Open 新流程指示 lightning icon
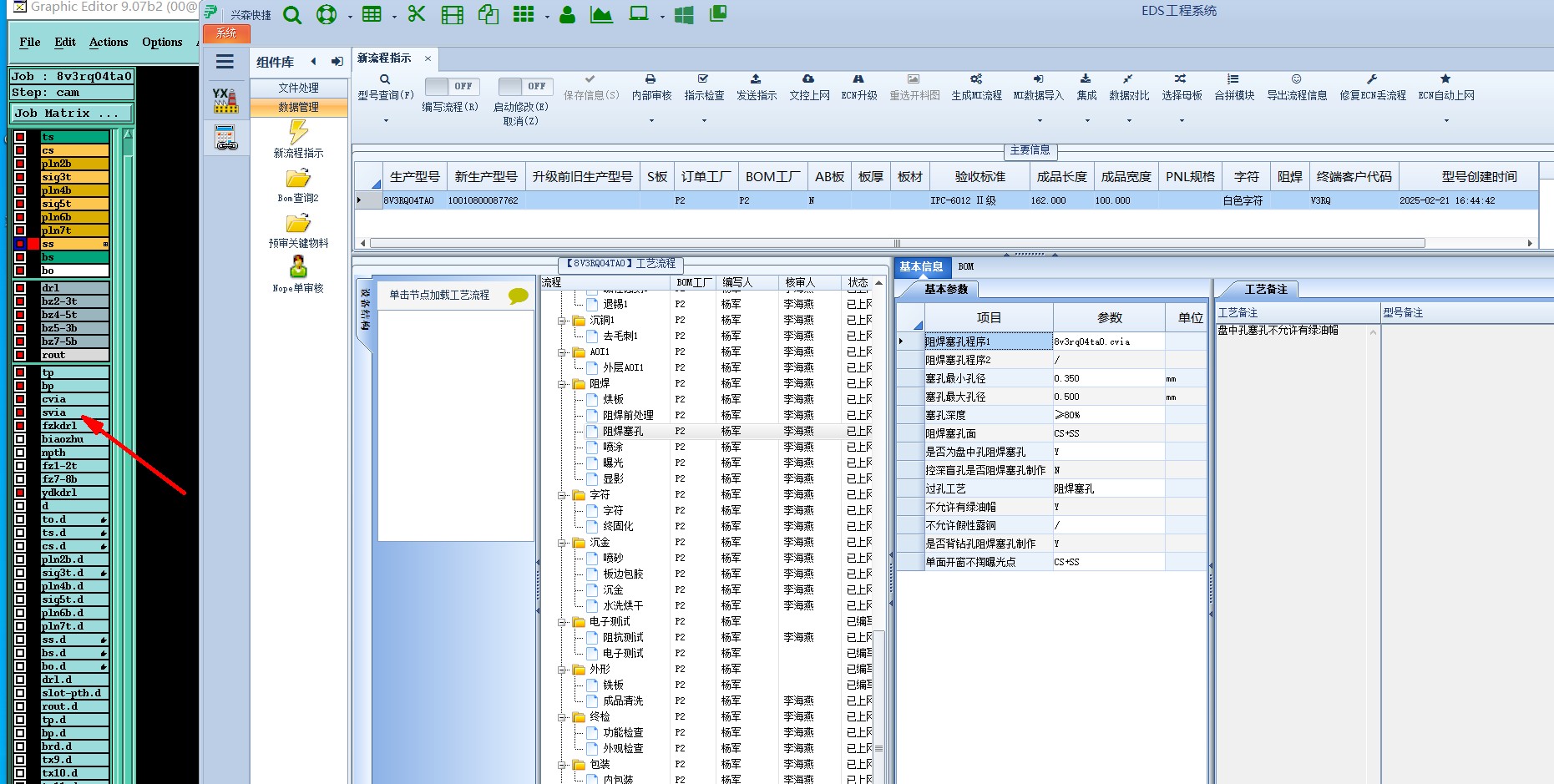This screenshot has height=784, width=1554. pyautogui.click(x=298, y=132)
